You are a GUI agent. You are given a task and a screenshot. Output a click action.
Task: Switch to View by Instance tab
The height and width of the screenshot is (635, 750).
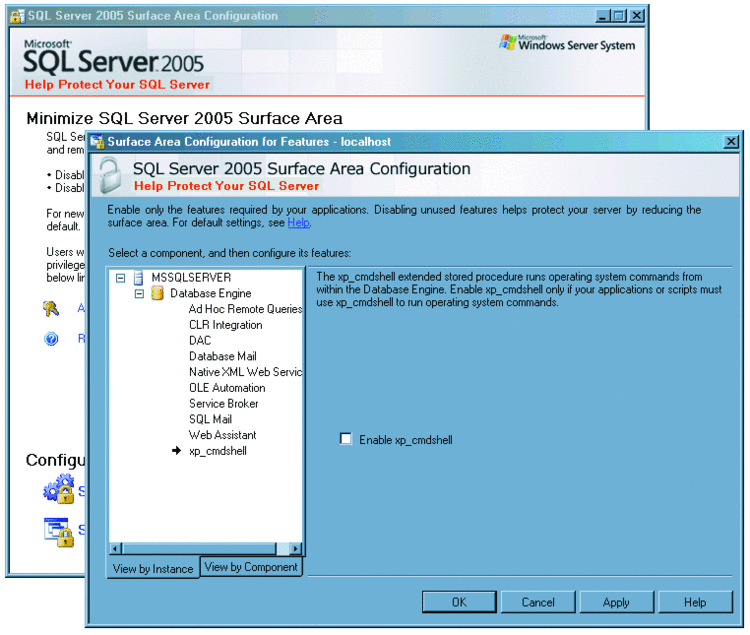click(153, 569)
